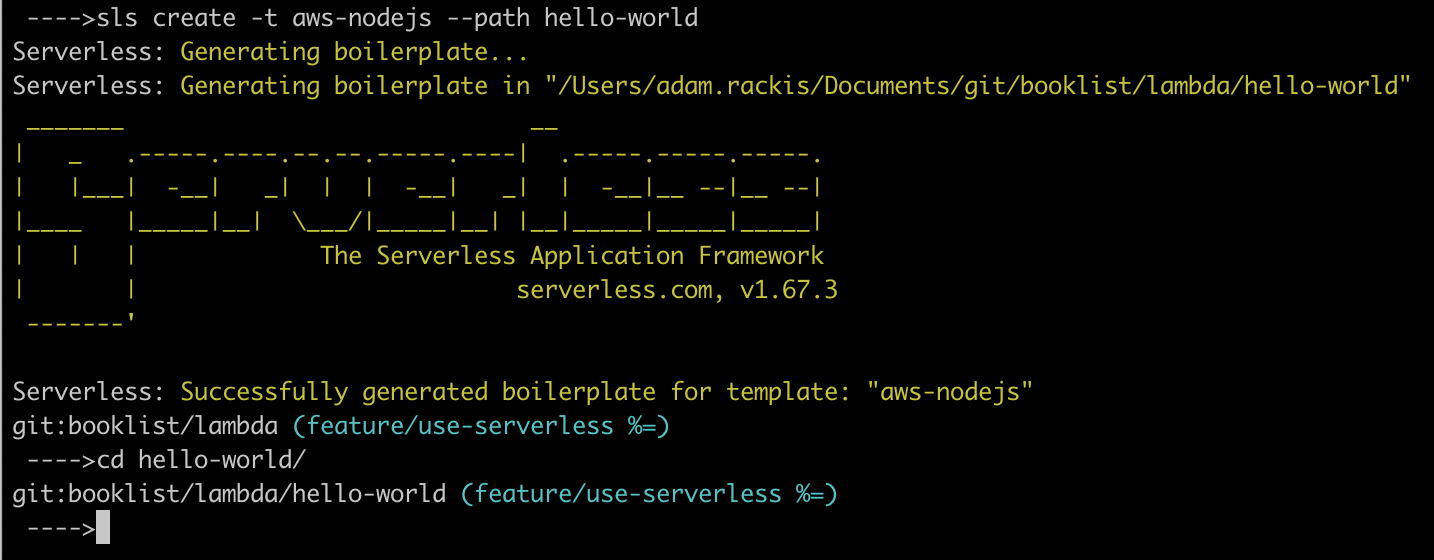Click the terminal cursor block at the prompt
The width and height of the screenshot is (1434, 560).
click(102, 528)
